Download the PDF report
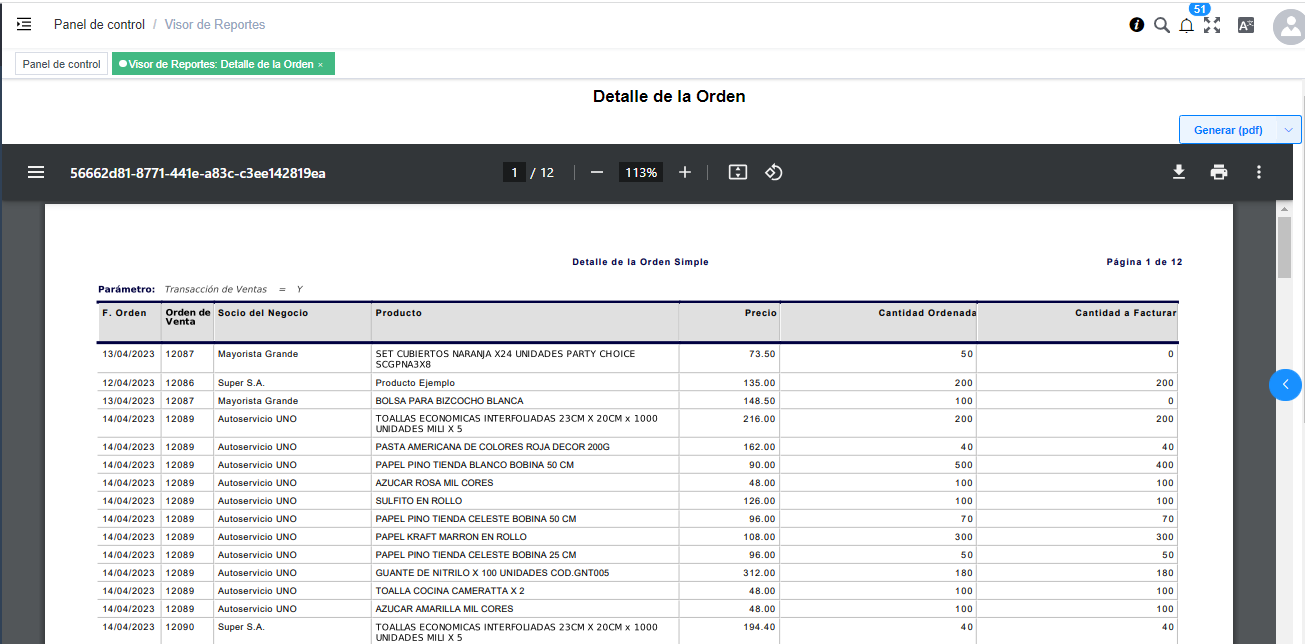 click(1179, 172)
